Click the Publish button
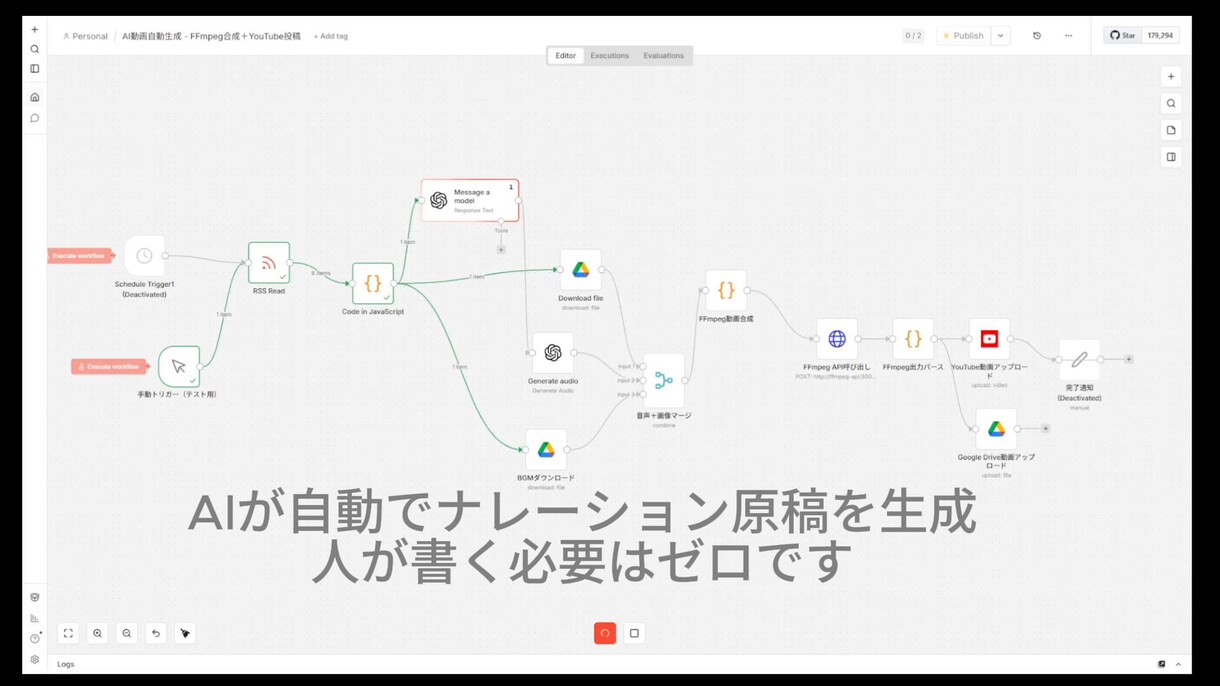The image size is (1220, 686). point(963,35)
